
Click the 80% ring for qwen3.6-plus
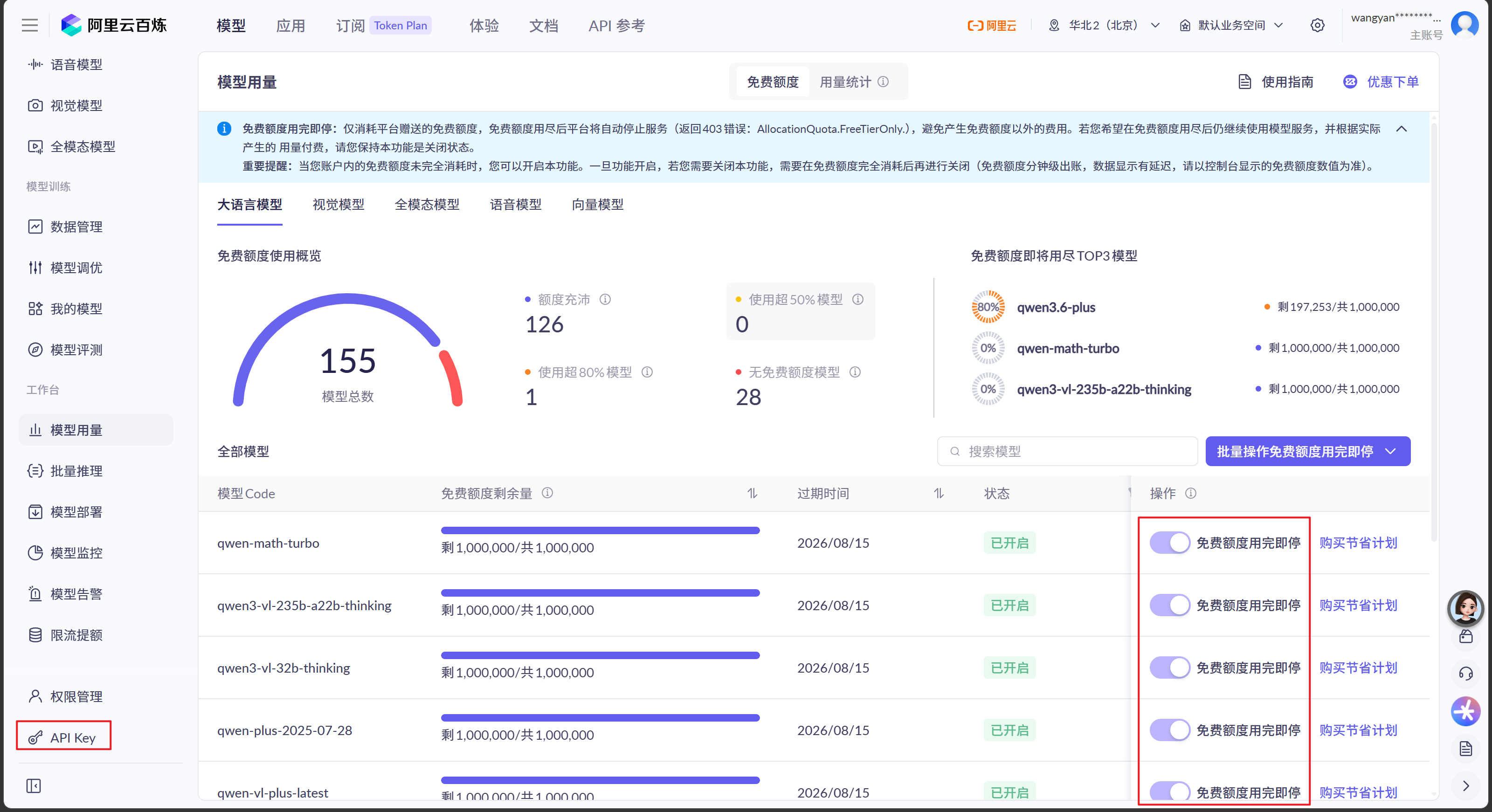pos(988,307)
